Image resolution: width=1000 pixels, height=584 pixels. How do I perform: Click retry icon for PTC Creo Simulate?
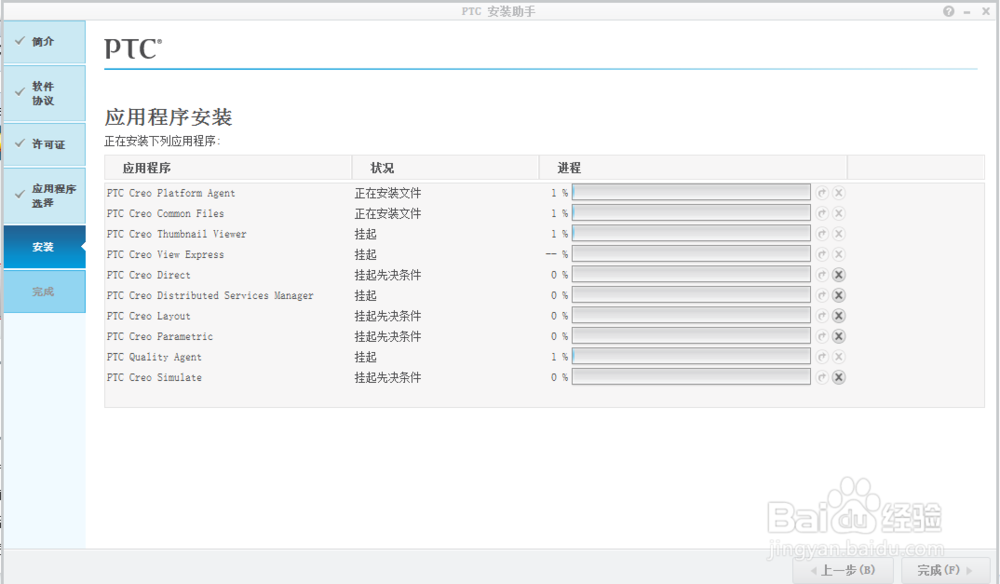tap(822, 377)
